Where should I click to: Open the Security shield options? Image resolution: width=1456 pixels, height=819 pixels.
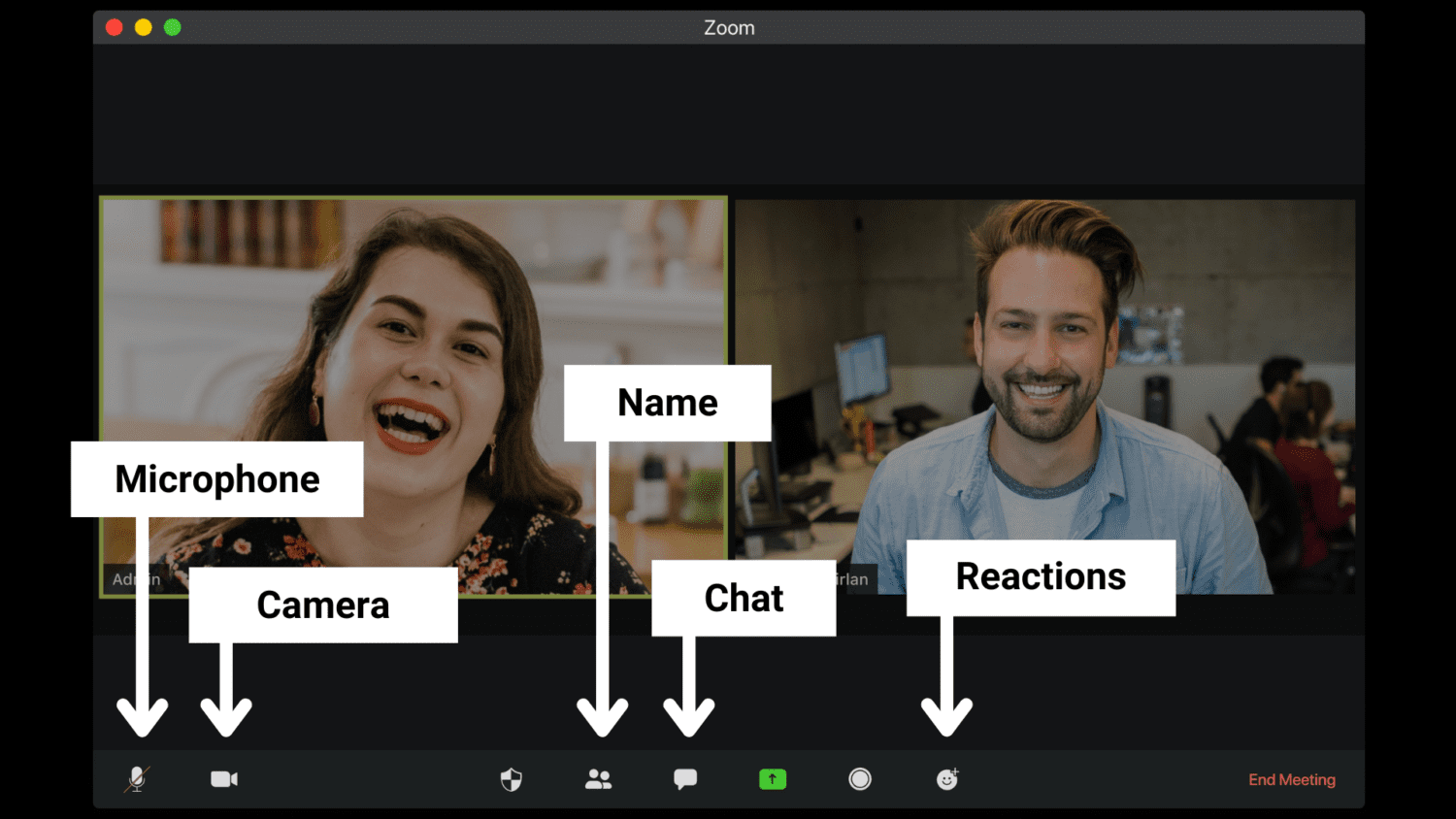tap(512, 779)
